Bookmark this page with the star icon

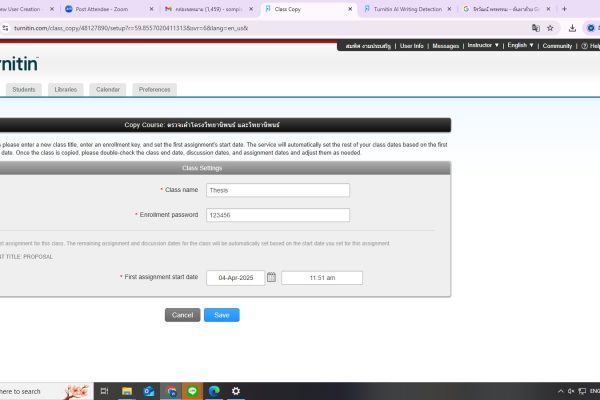(x=550, y=28)
